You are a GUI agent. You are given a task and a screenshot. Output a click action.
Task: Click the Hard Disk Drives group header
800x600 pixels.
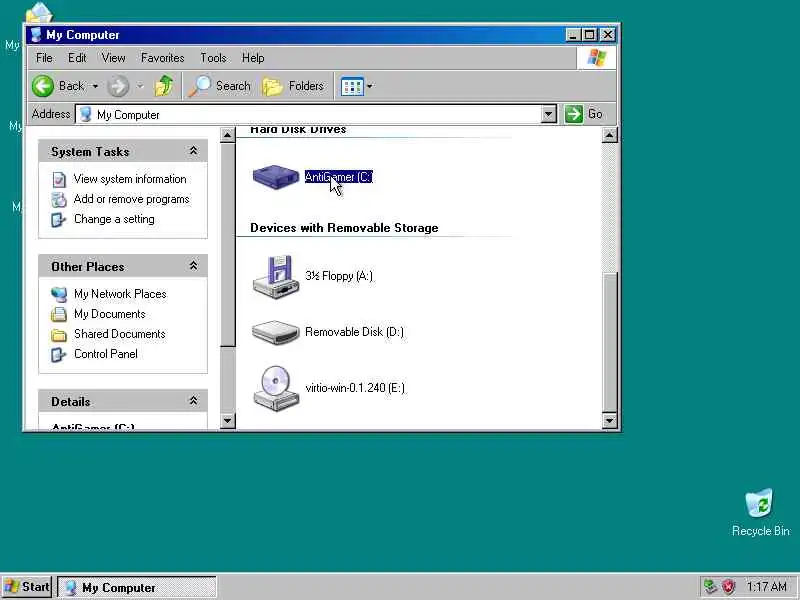coord(298,130)
